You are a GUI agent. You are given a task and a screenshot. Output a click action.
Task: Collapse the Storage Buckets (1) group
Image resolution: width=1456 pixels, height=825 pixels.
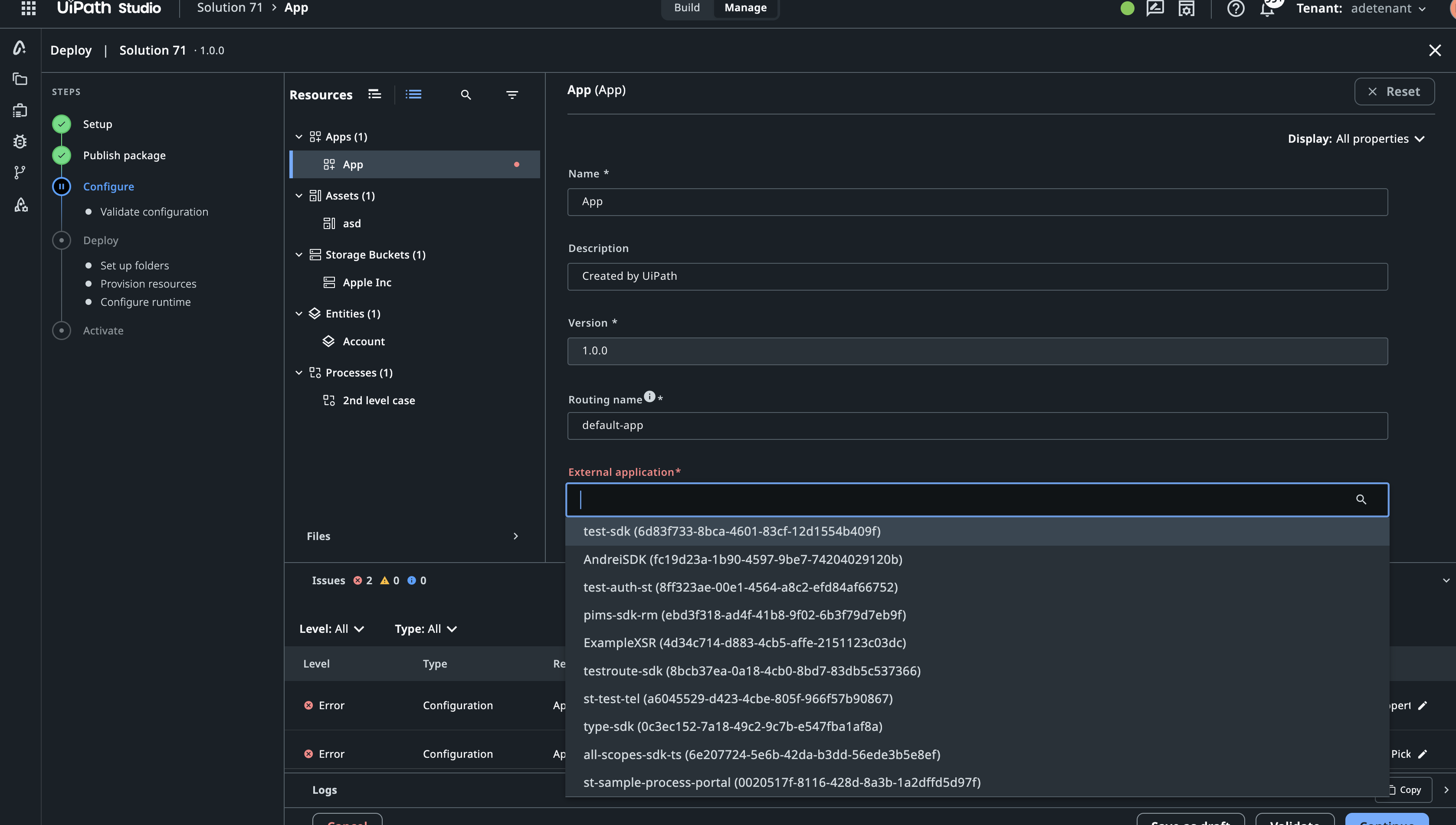(298, 255)
